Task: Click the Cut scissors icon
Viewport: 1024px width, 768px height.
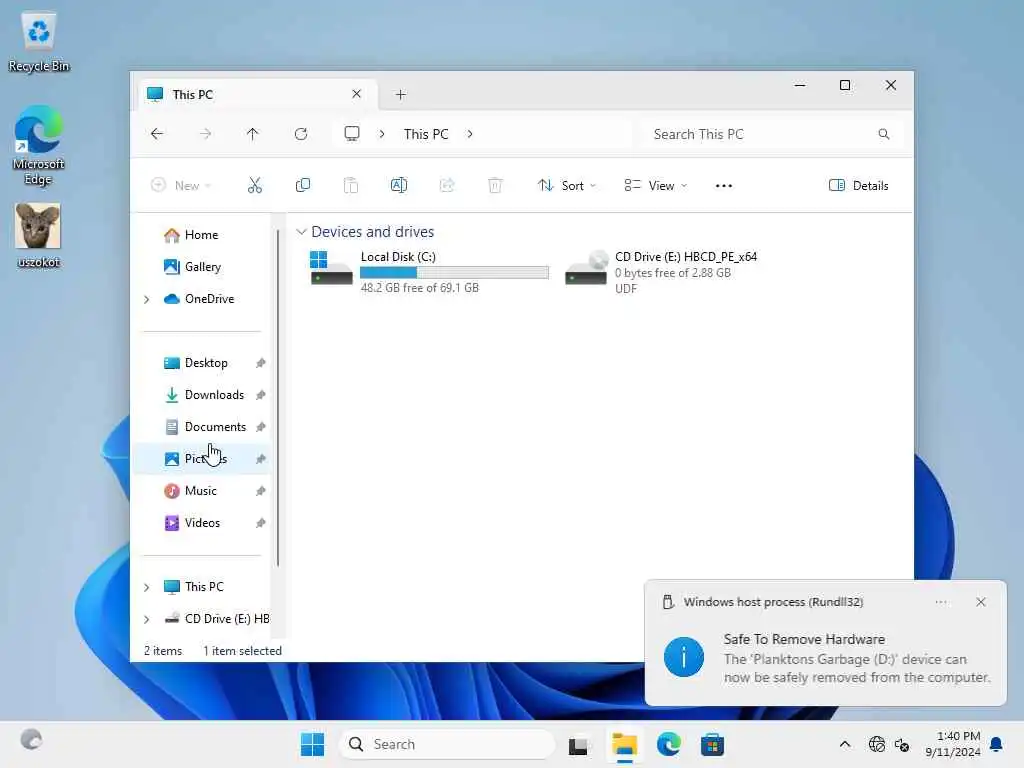Action: [x=255, y=185]
